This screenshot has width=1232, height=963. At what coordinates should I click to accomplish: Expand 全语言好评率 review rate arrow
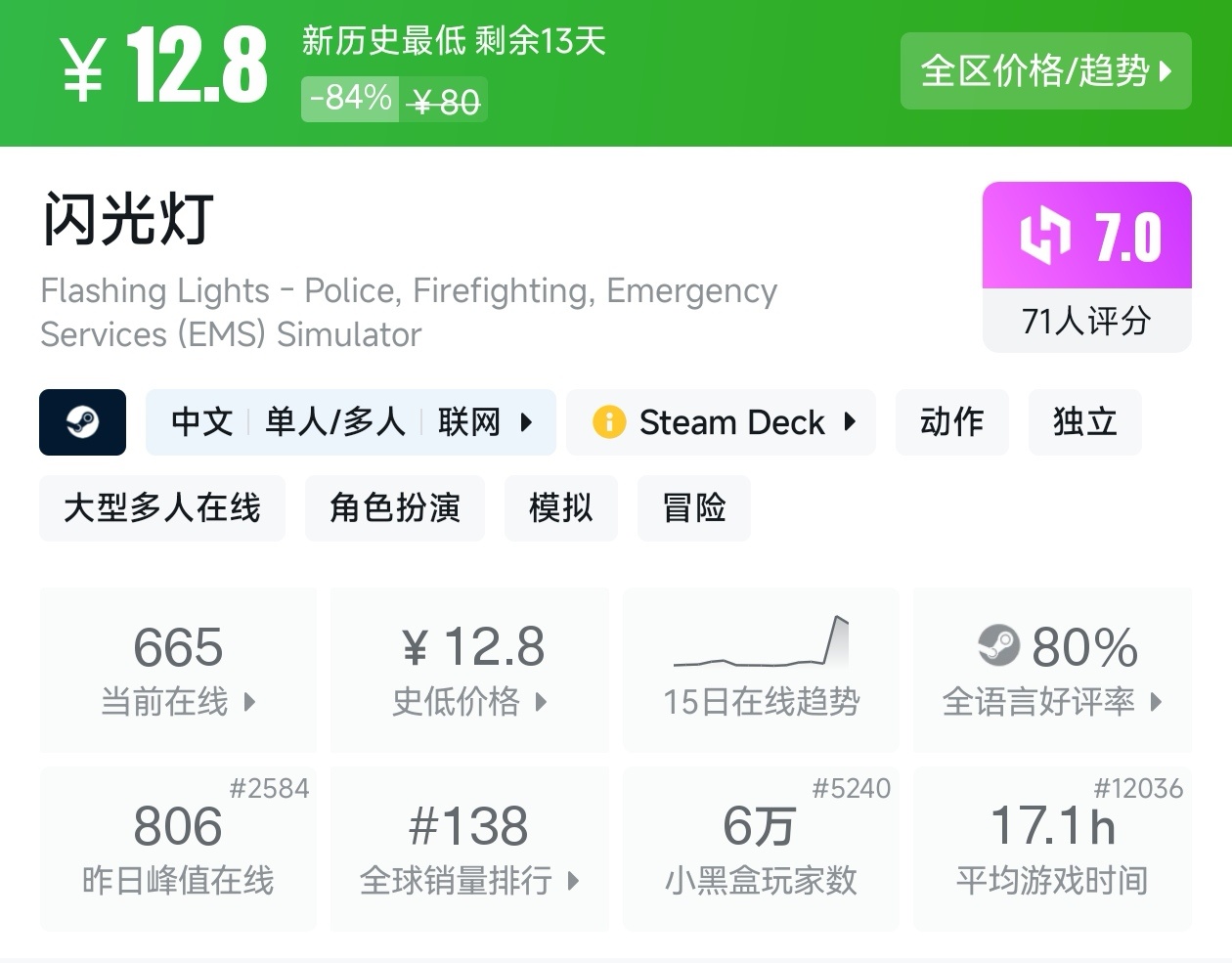1156,701
